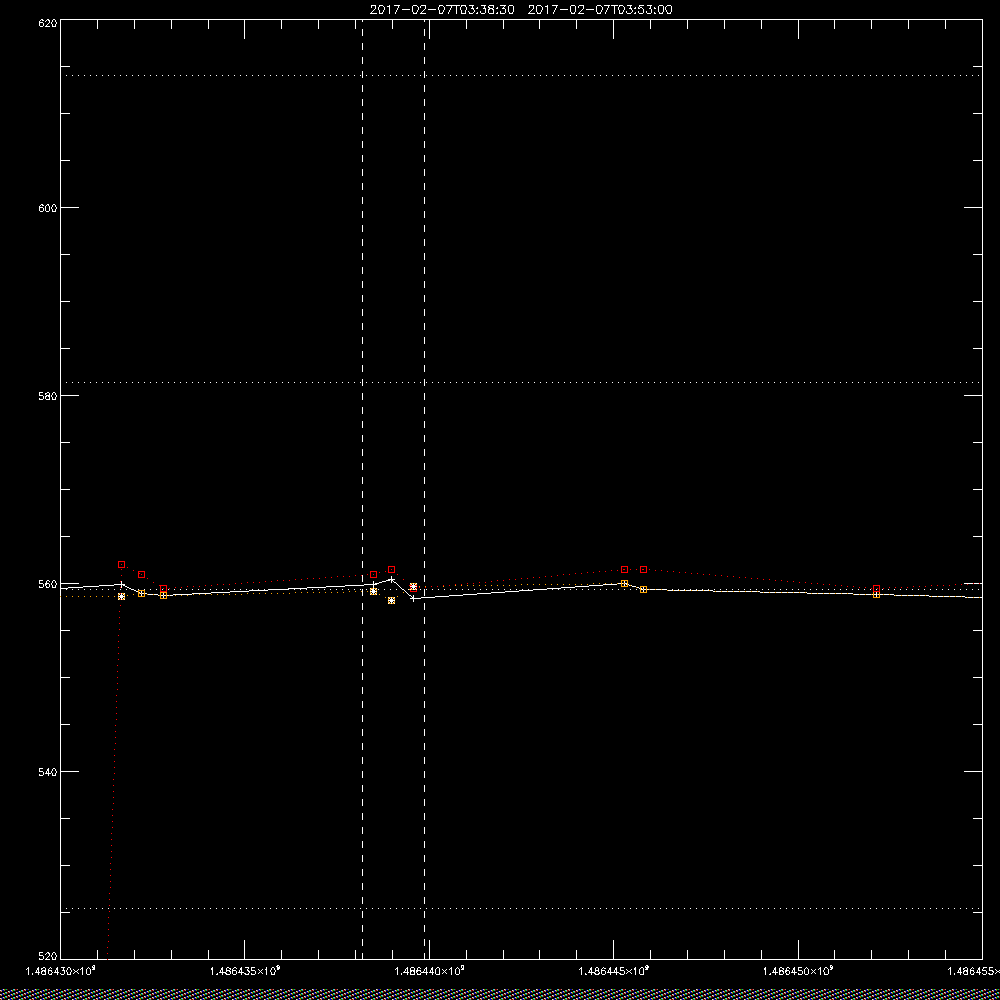Click the 540 y-axis label
This screenshot has height=1000, width=1000.
click(48, 772)
